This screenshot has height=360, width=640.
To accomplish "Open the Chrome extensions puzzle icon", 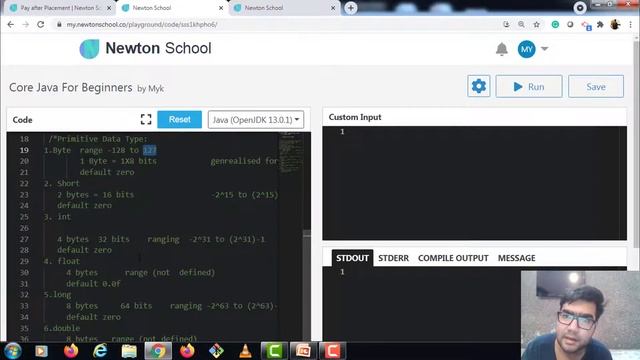I will point(600,24).
